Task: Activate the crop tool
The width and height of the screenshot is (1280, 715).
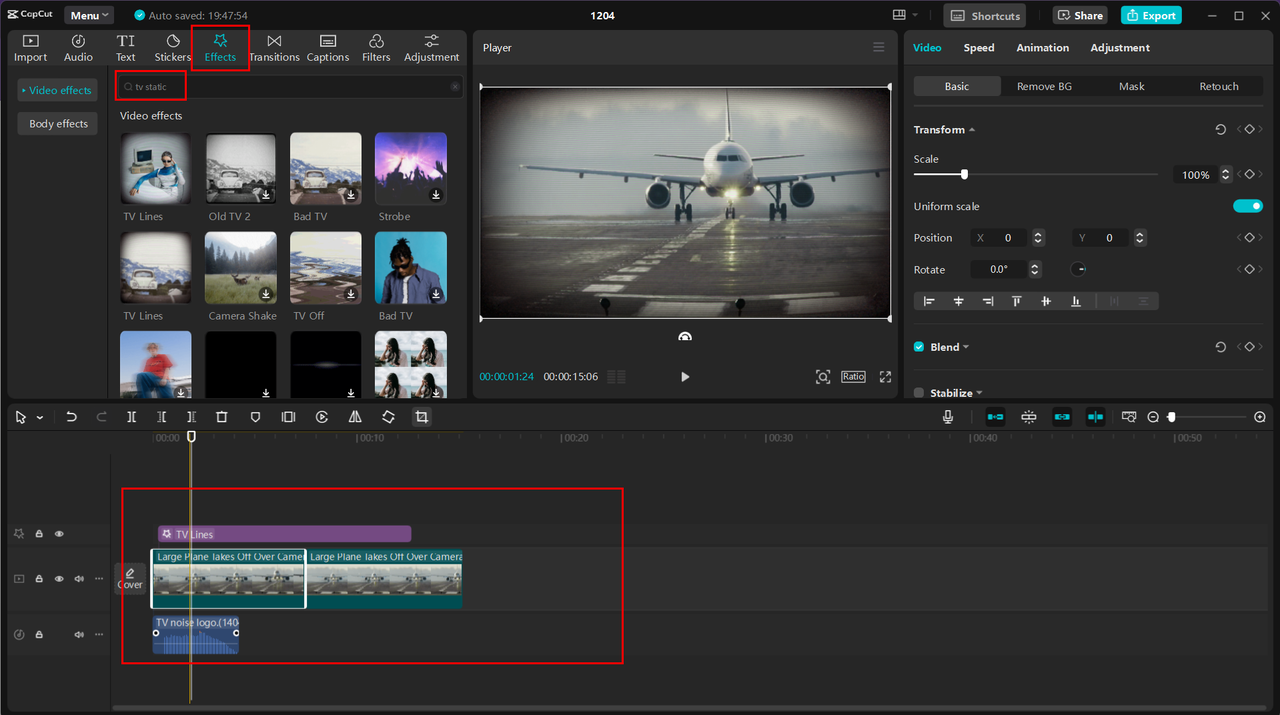Action: point(422,417)
